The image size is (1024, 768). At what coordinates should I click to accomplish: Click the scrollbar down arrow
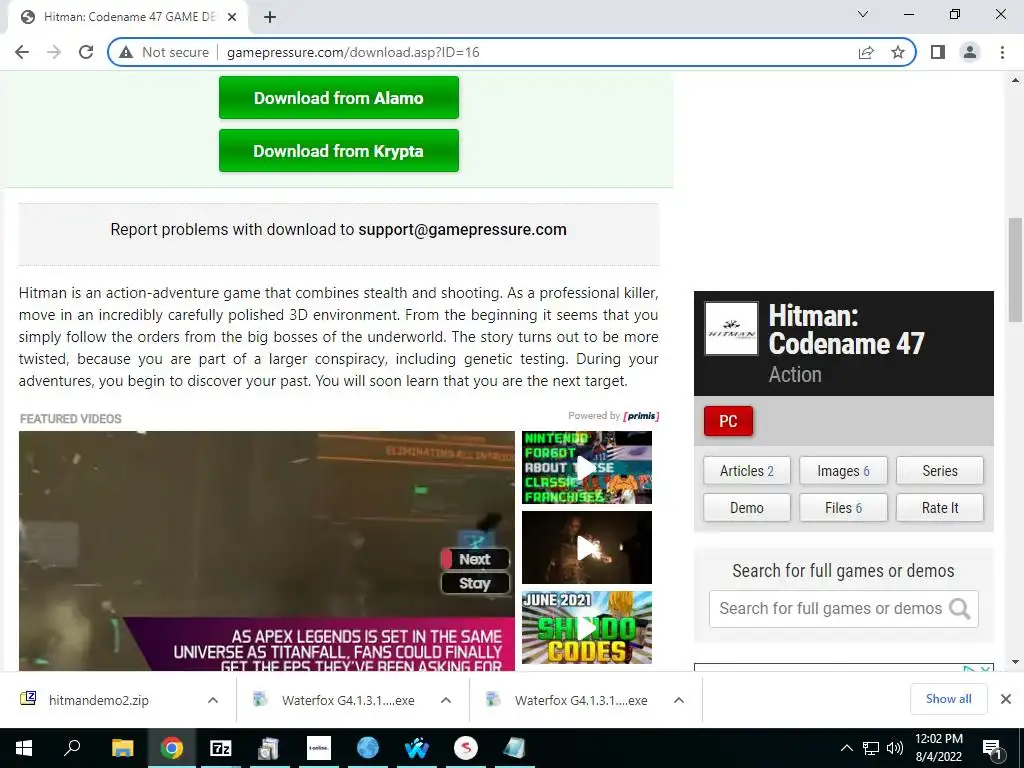(1015, 662)
